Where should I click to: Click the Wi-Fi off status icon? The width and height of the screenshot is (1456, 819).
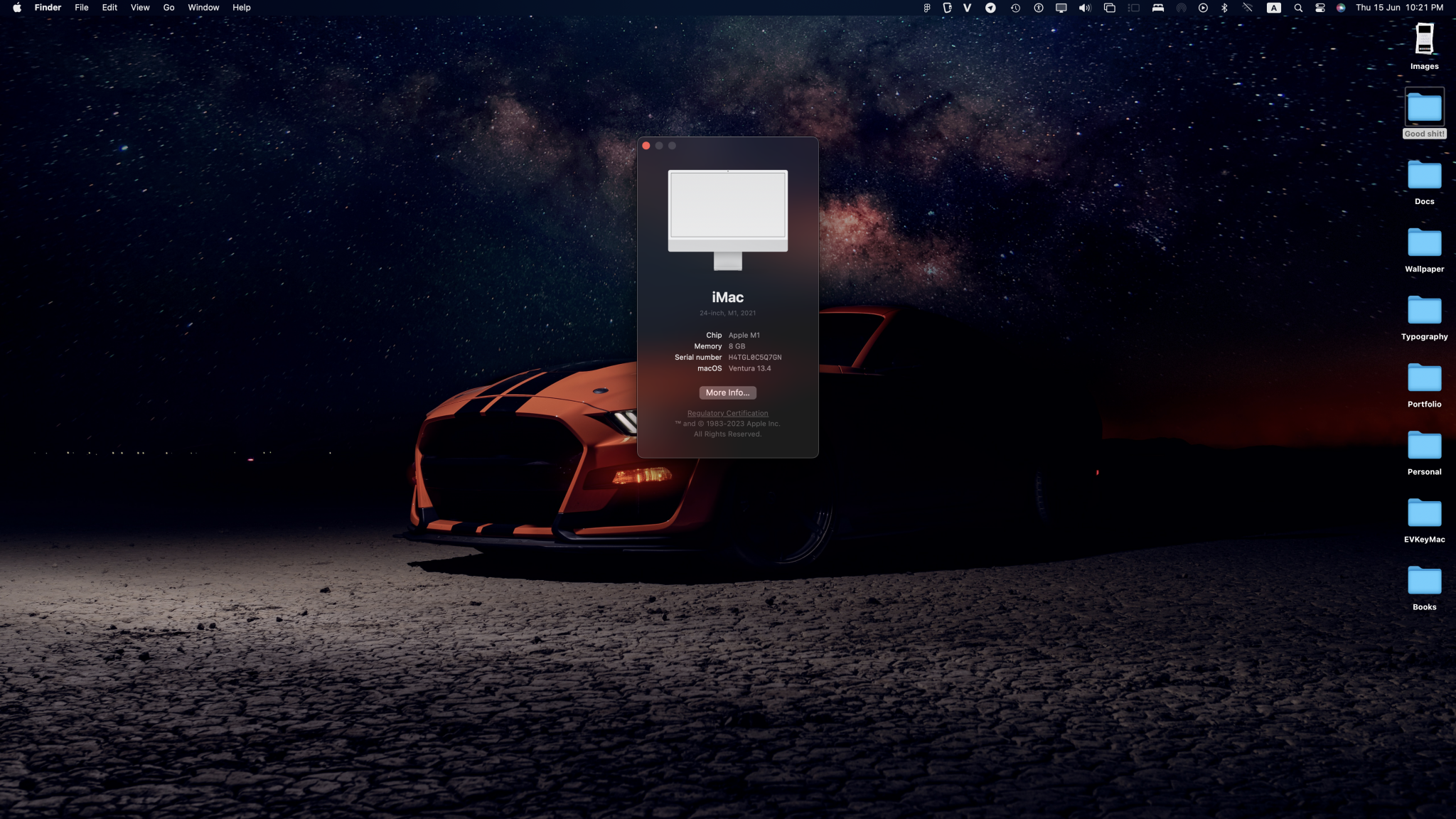pyautogui.click(x=1247, y=8)
